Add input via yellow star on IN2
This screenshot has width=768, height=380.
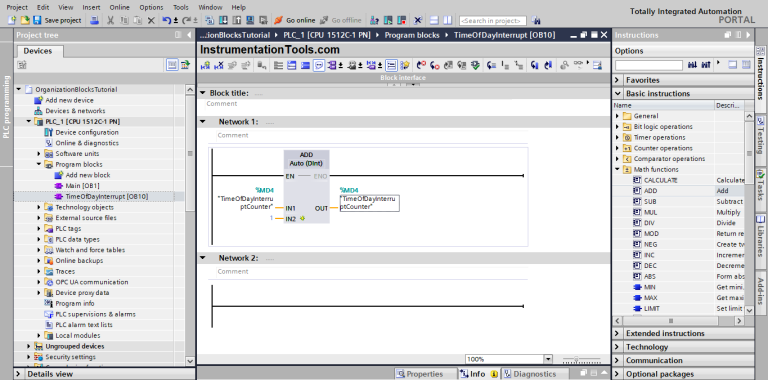pos(302,218)
